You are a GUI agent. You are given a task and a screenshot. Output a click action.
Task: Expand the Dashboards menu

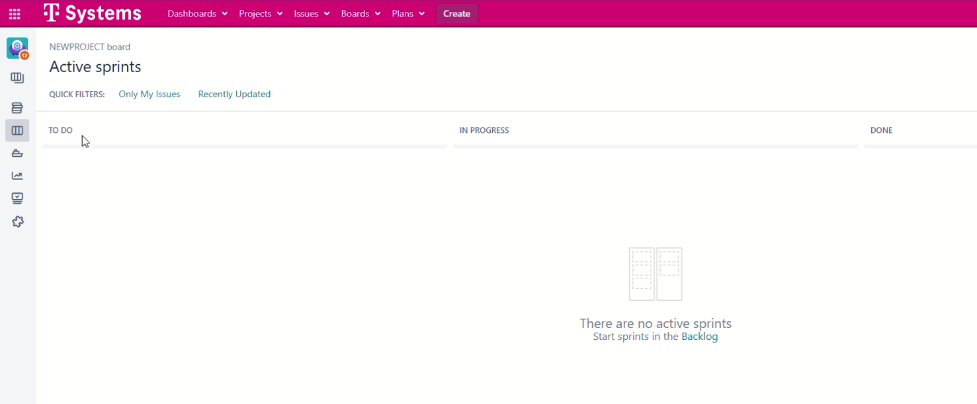click(198, 14)
